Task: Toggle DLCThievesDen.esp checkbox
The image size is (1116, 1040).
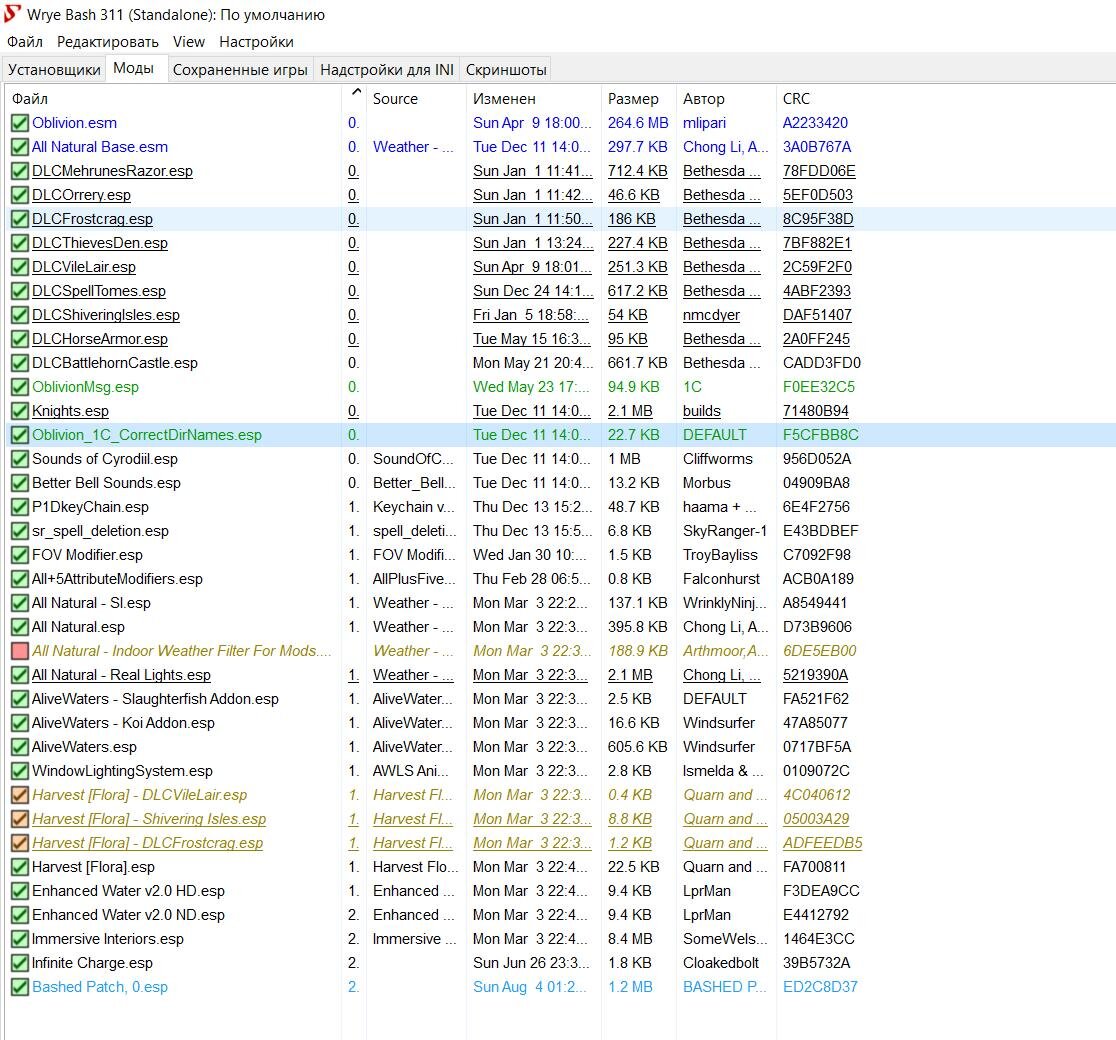Action: click(x=20, y=243)
